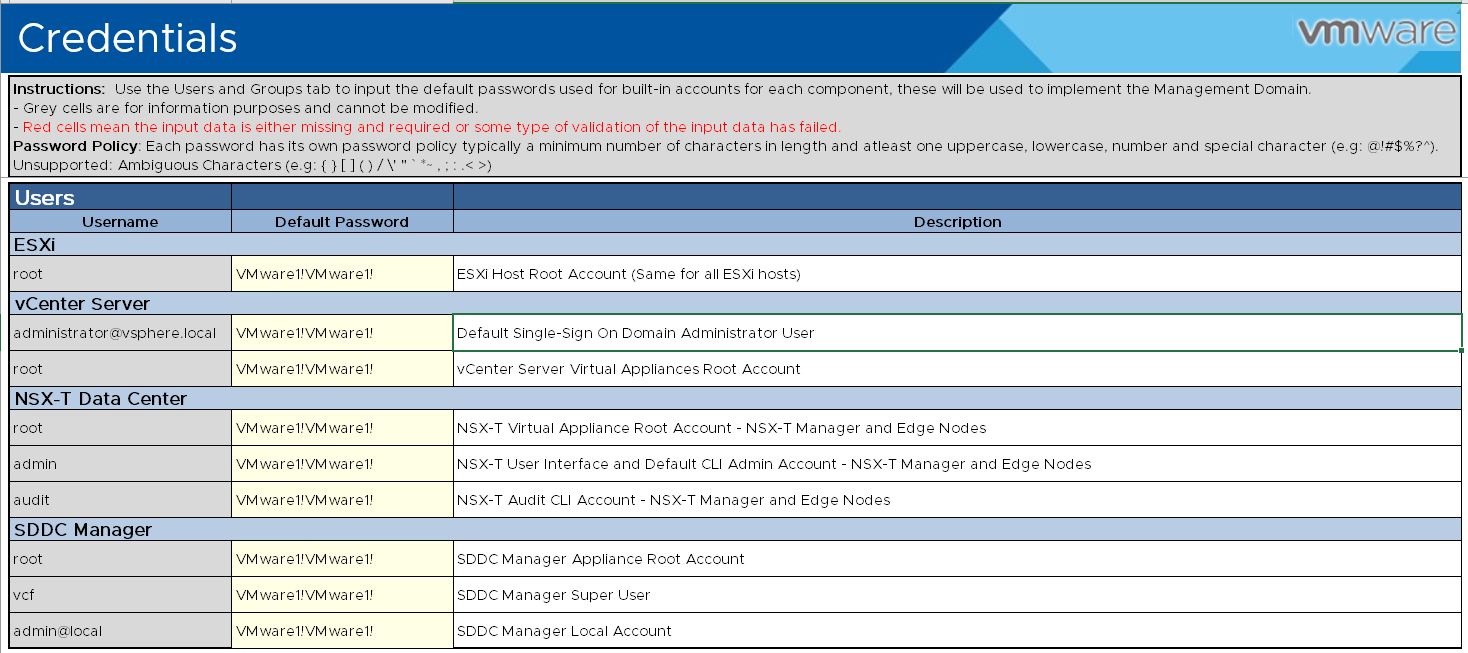Screen dimensions: 1468x653
Task: Select the NSX-T Data Center section row
Action: pos(736,398)
